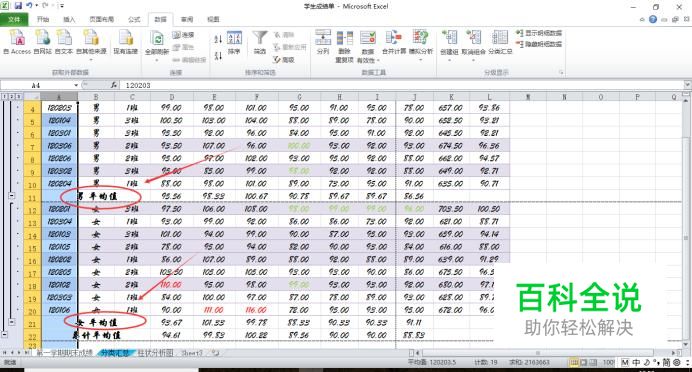Click the 显示明细数据 show detail button
Screen dimensions: 692x372
point(539,33)
